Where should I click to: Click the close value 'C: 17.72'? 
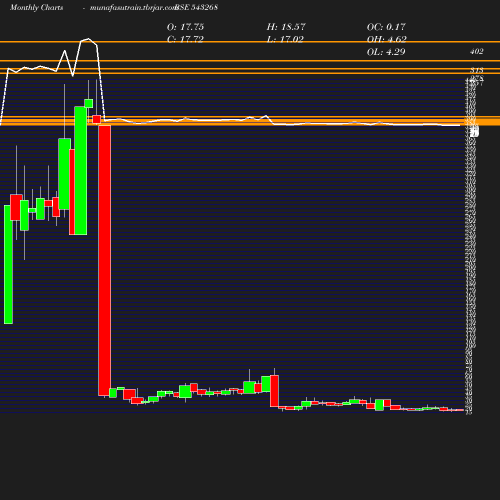coord(185,39)
